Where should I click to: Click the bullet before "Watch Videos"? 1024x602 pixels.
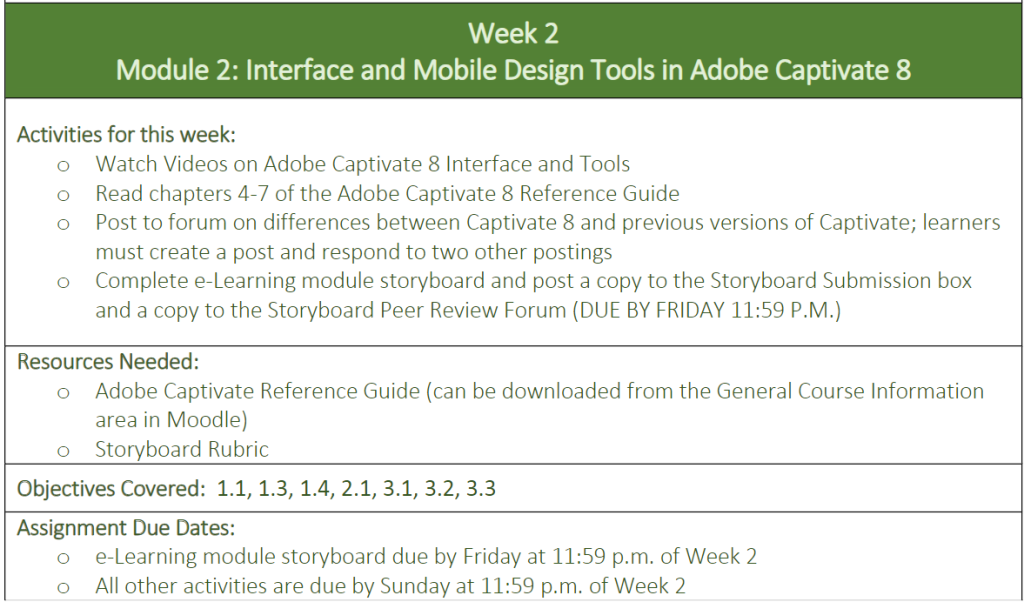click(64, 165)
